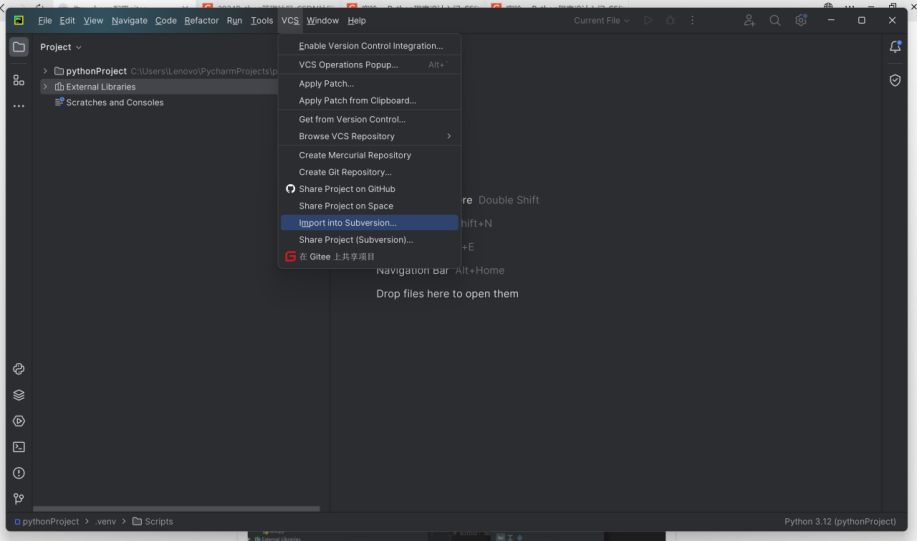Viewport: 917px width, 541px height.
Task: Click the shield coverage icon on right sidebar
Action: pos(895,80)
